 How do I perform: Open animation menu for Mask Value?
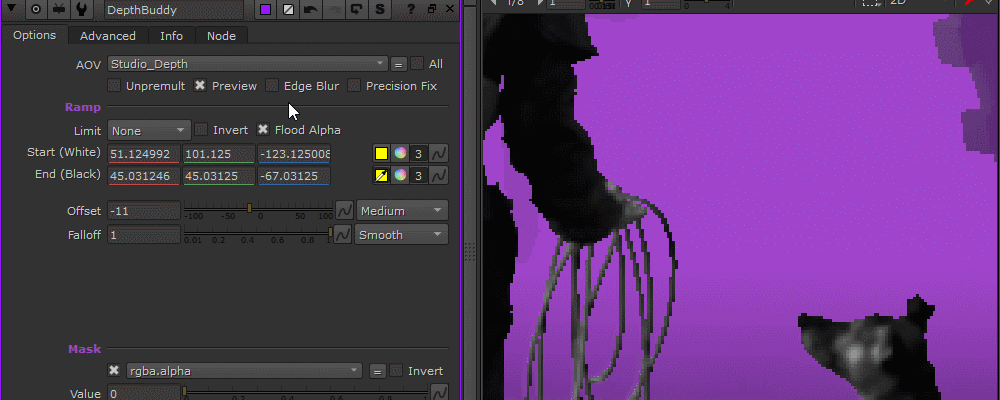click(439, 392)
